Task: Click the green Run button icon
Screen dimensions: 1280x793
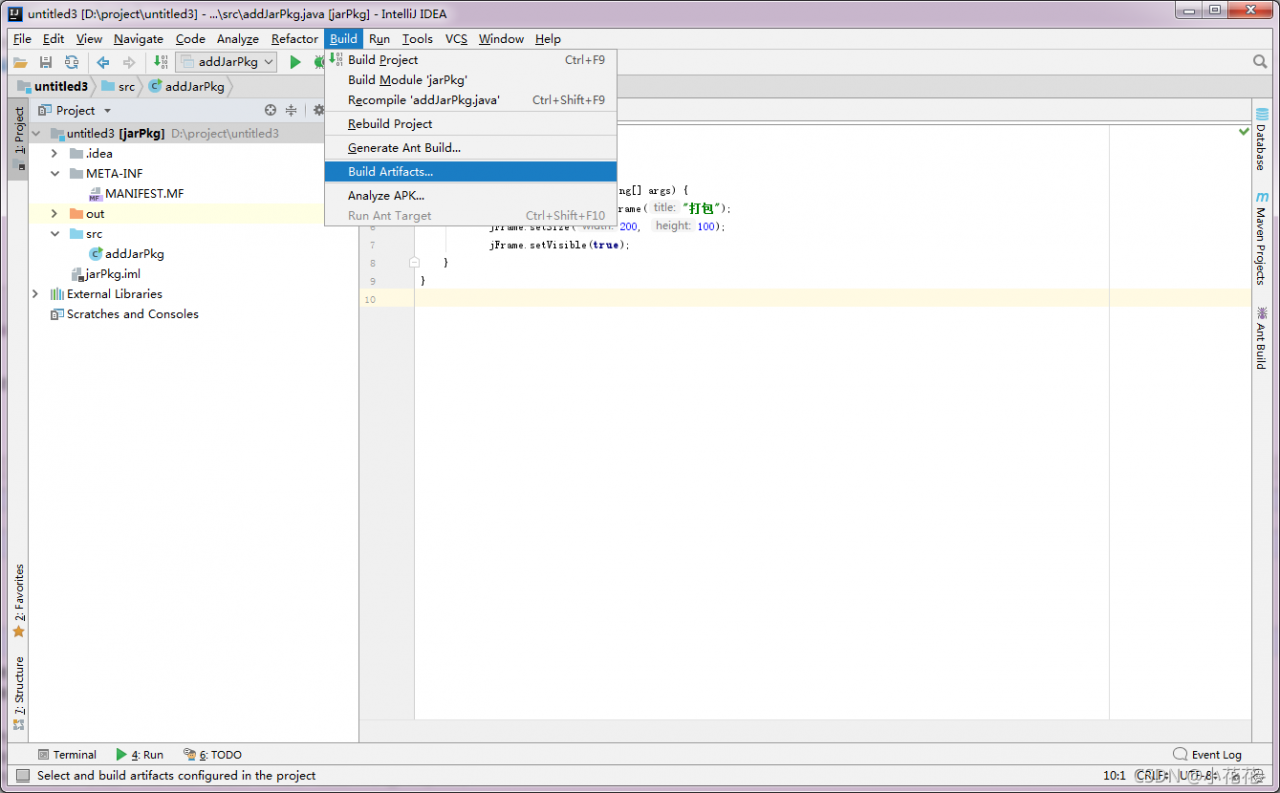Action: 295,62
